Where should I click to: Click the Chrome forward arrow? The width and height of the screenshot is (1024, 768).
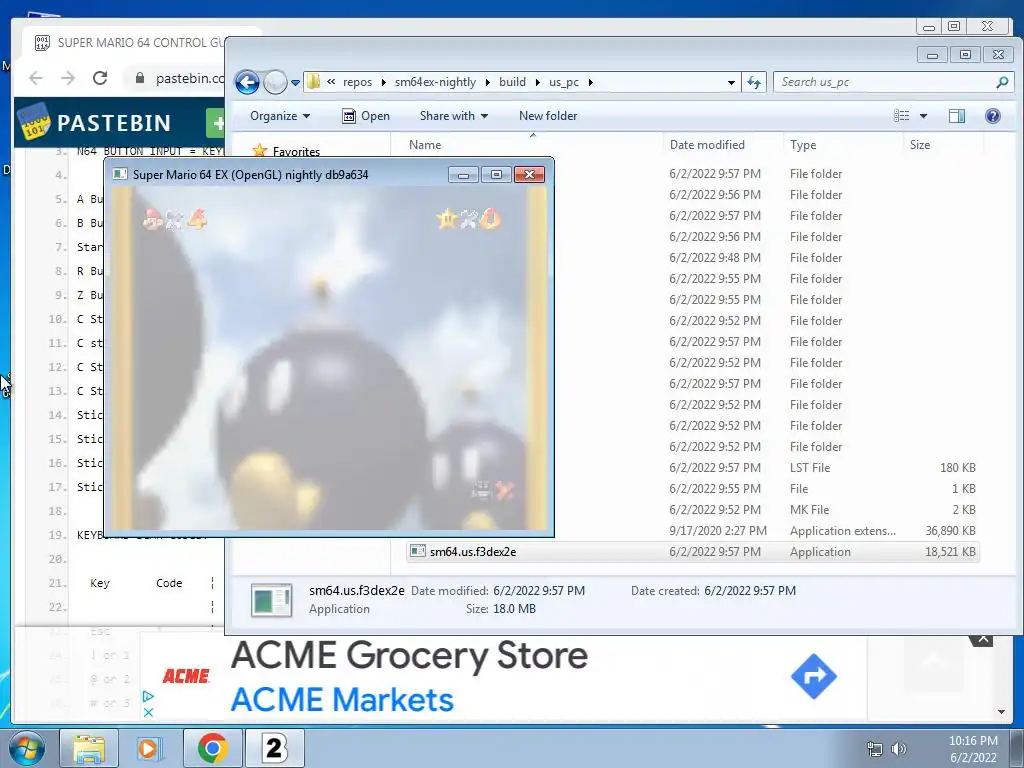pos(68,78)
